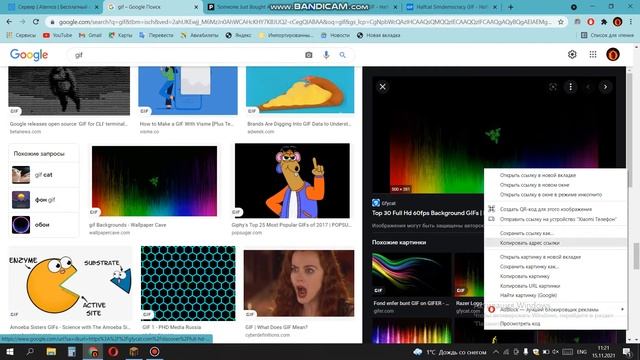Open Bandicam recorder taskbar icon

154,351
